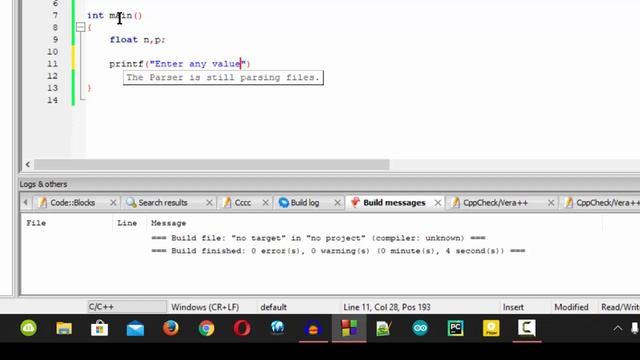Click the Line 11, Col 28 position status
Viewport: 640px width, 360px height.
(x=387, y=307)
